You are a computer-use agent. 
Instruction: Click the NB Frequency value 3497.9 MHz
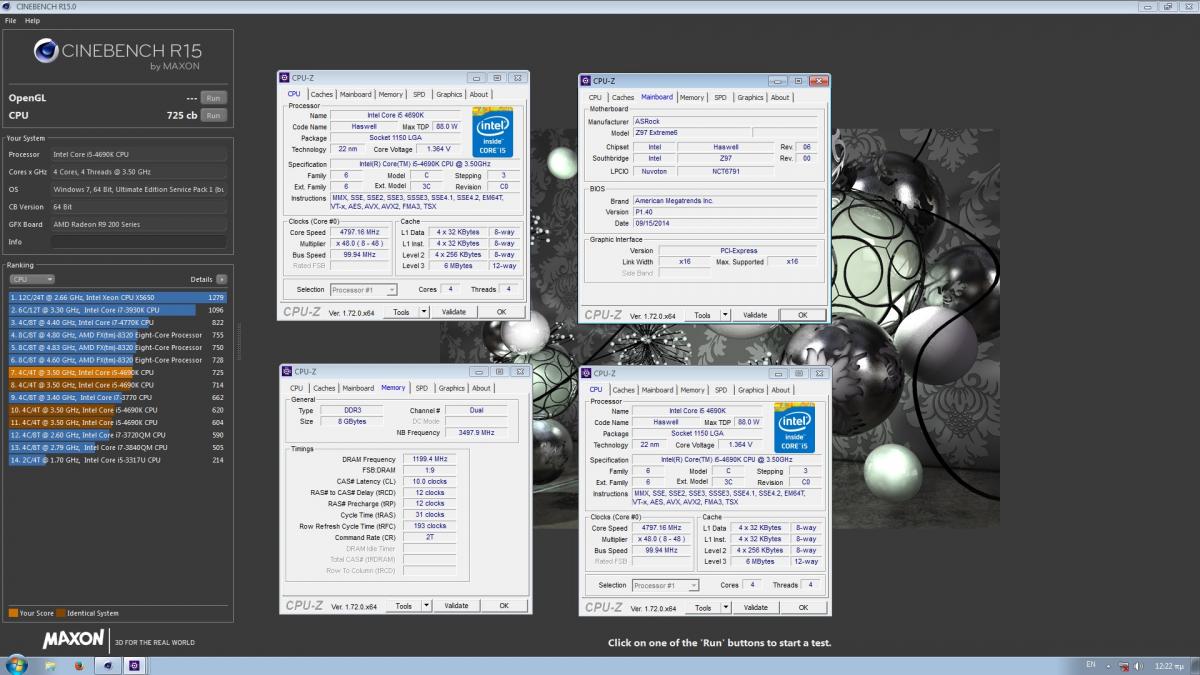point(474,433)
